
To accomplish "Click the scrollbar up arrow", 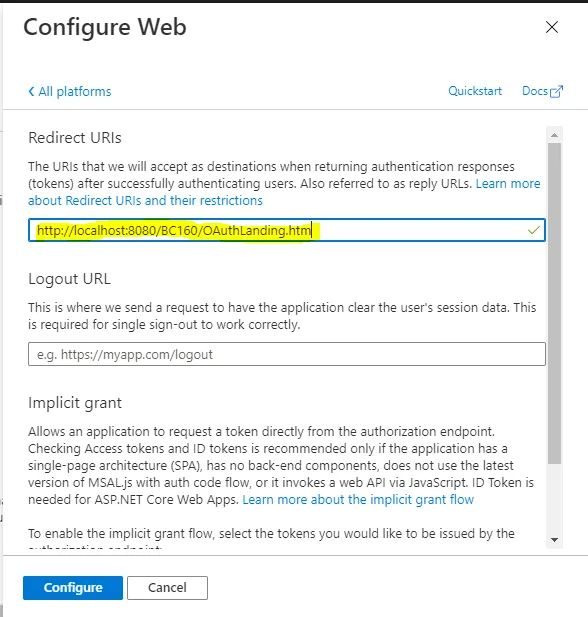I will 555,135.
